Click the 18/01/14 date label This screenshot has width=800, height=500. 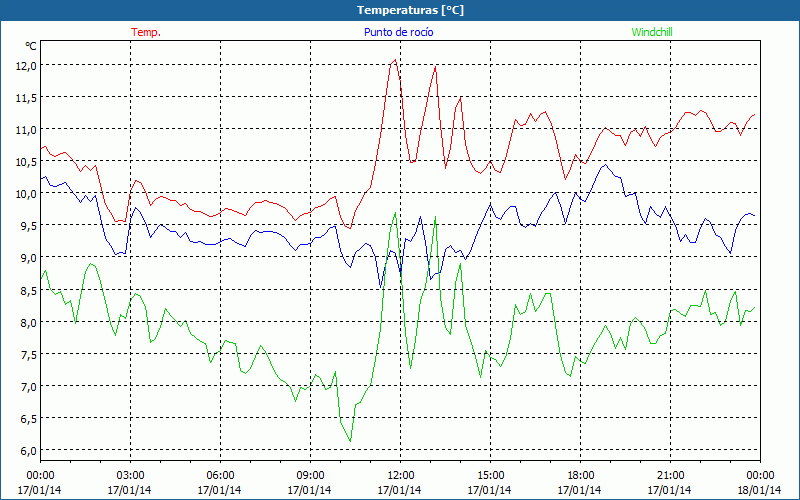point(759,490)
